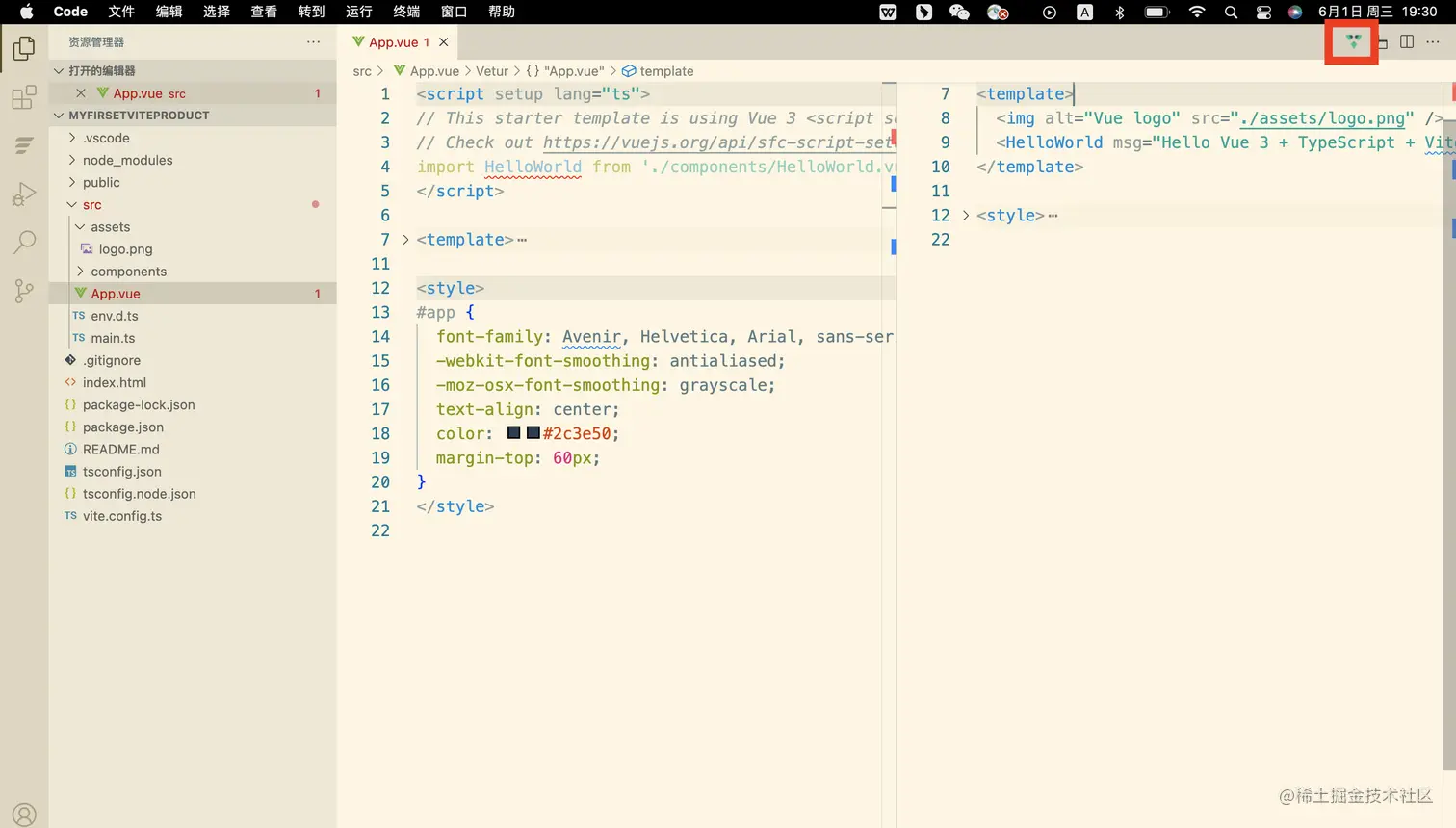The image size is (1456, 828).
Task: Click the src breadcrumb above the editor
Action: [362, 71]
